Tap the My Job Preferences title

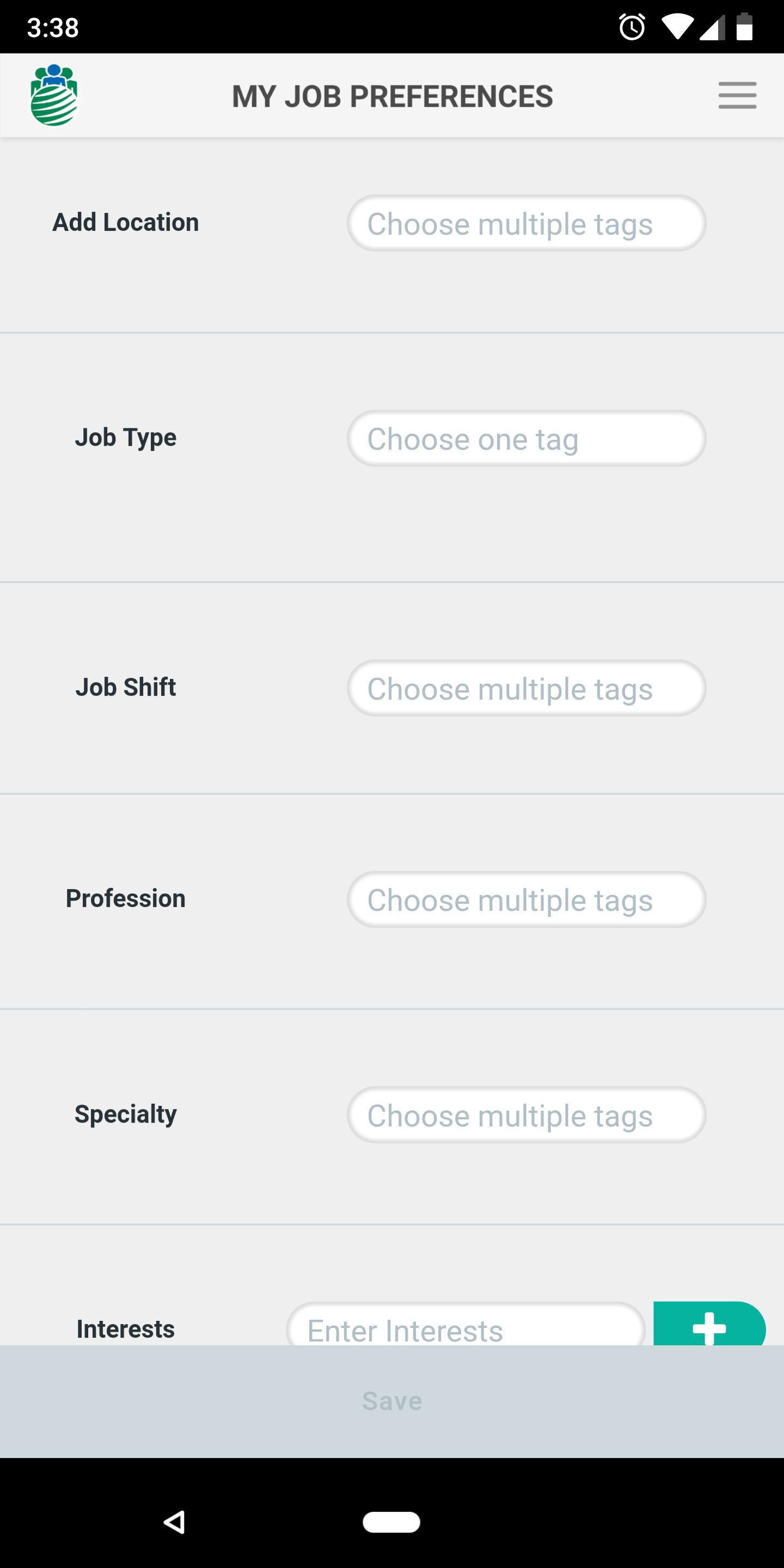tap(393, 96)
